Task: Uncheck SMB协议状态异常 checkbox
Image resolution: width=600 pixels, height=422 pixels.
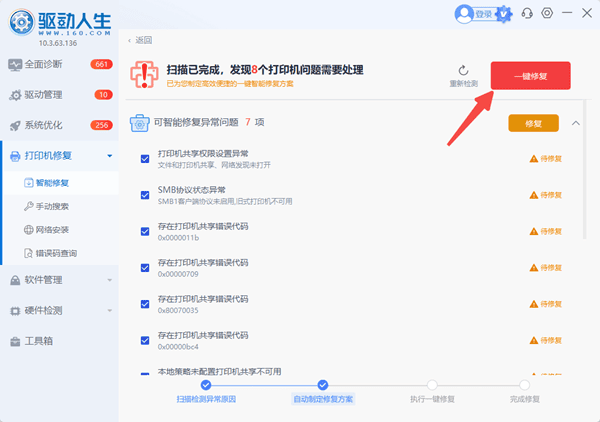Action: 145,195
